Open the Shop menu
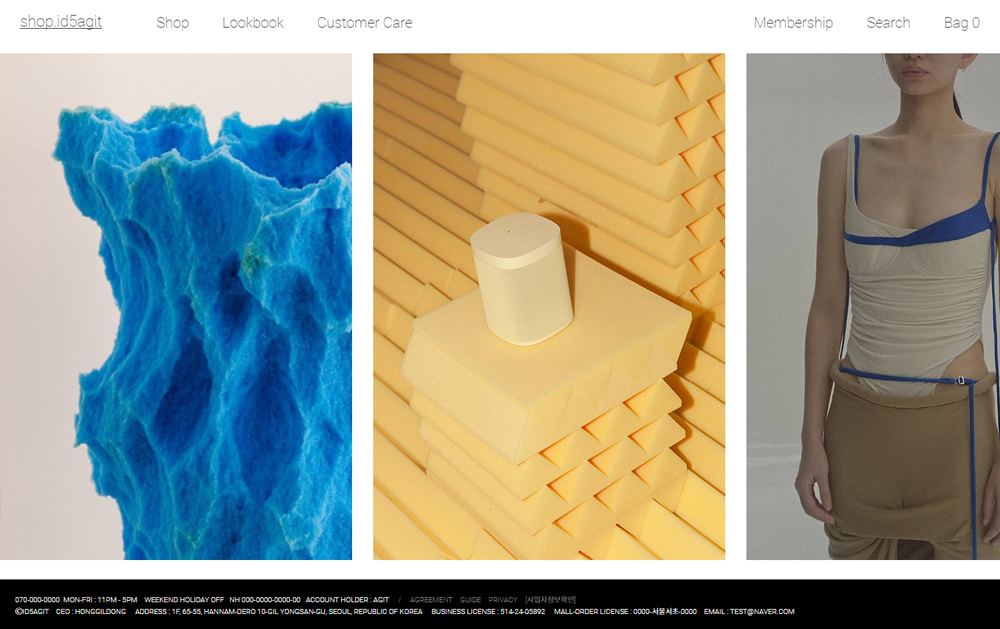The height and width of the screenshot is (629, 1000). [x=172, y=23]
